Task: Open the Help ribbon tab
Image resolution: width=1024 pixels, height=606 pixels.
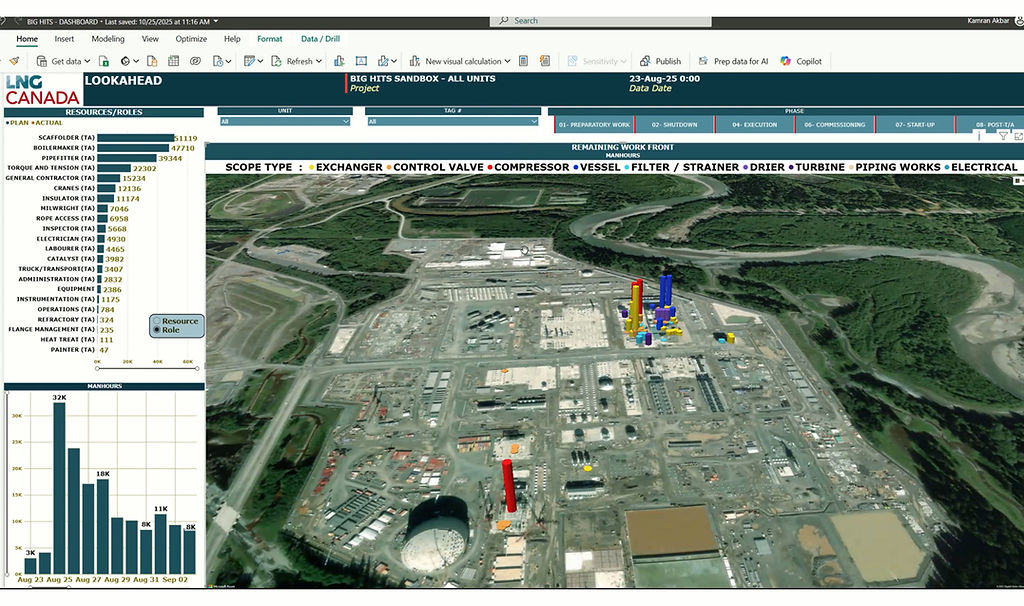Action: coord(232,39)
